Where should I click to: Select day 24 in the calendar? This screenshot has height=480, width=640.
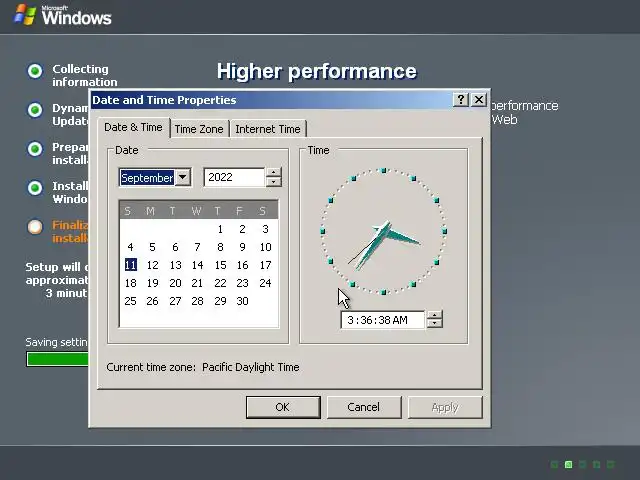coord(265,283)
